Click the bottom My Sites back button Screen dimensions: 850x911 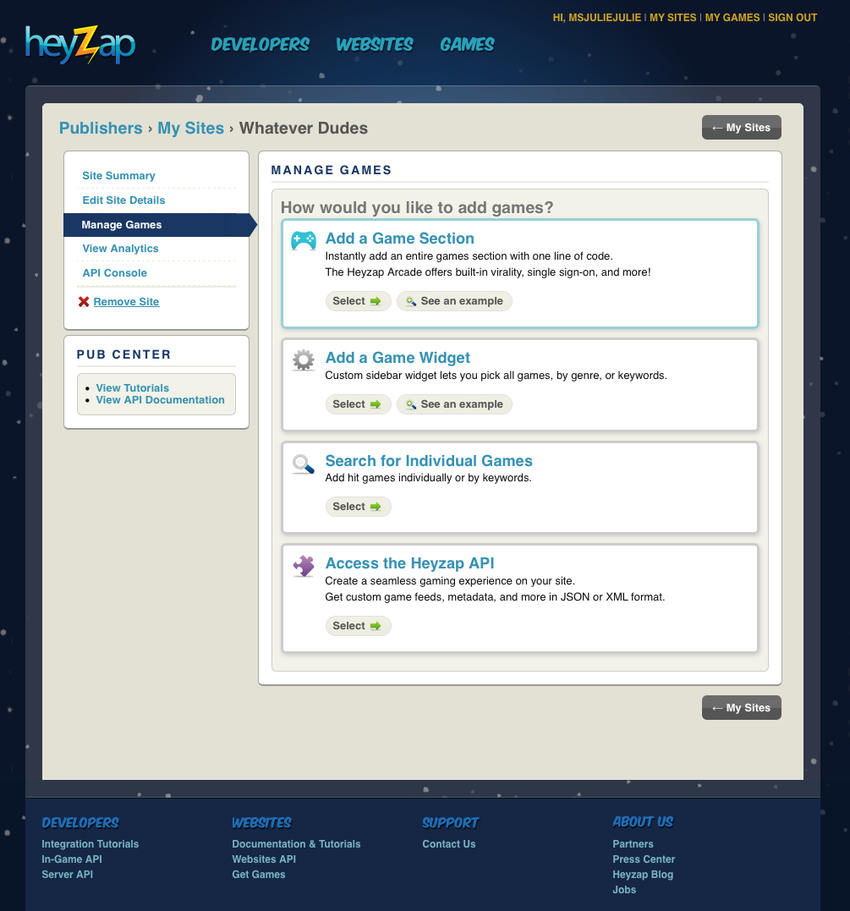pyautogui.click(x=741, y=708)
